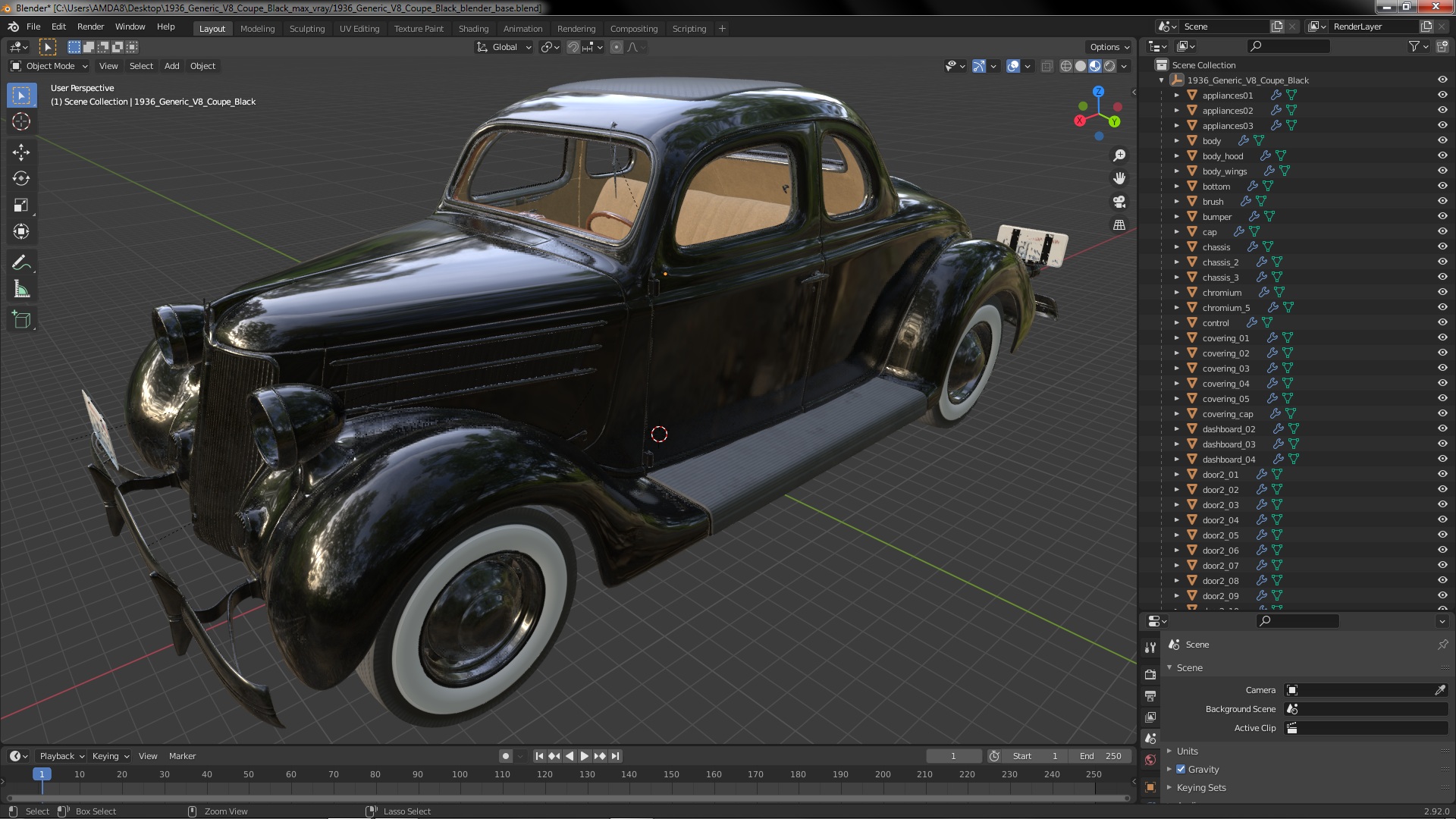Image resolution: width=1456 pixels, height=819 pixels.
Task: Open the Keying dropdown in timeline
Action: [x=111, y=756]
